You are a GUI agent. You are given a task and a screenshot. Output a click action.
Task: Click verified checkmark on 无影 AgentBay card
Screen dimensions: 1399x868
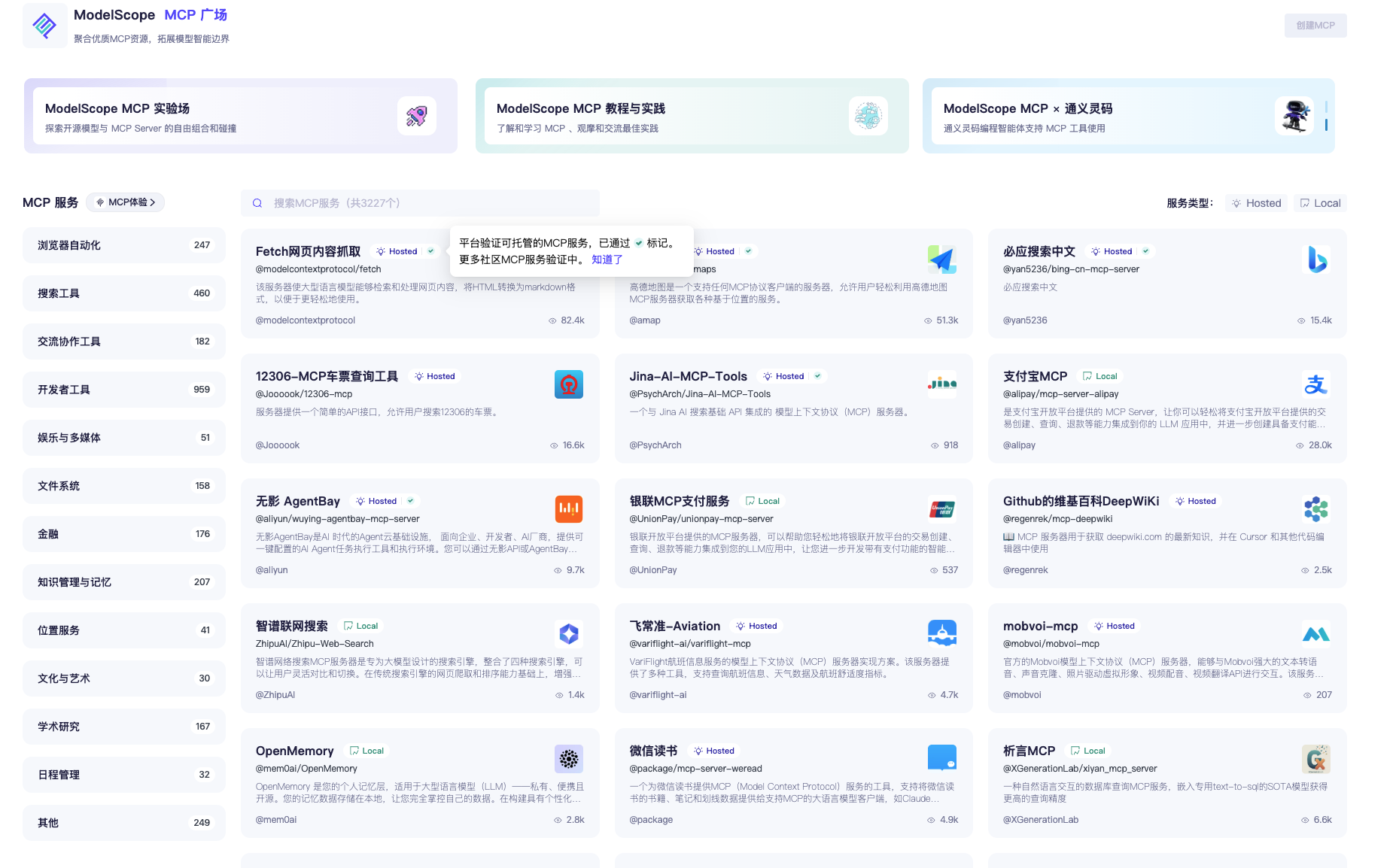click(411, 501)
